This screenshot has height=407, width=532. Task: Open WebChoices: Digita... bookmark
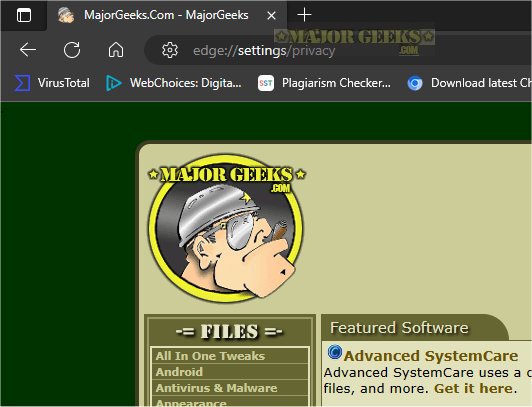[x=186, y=83]
